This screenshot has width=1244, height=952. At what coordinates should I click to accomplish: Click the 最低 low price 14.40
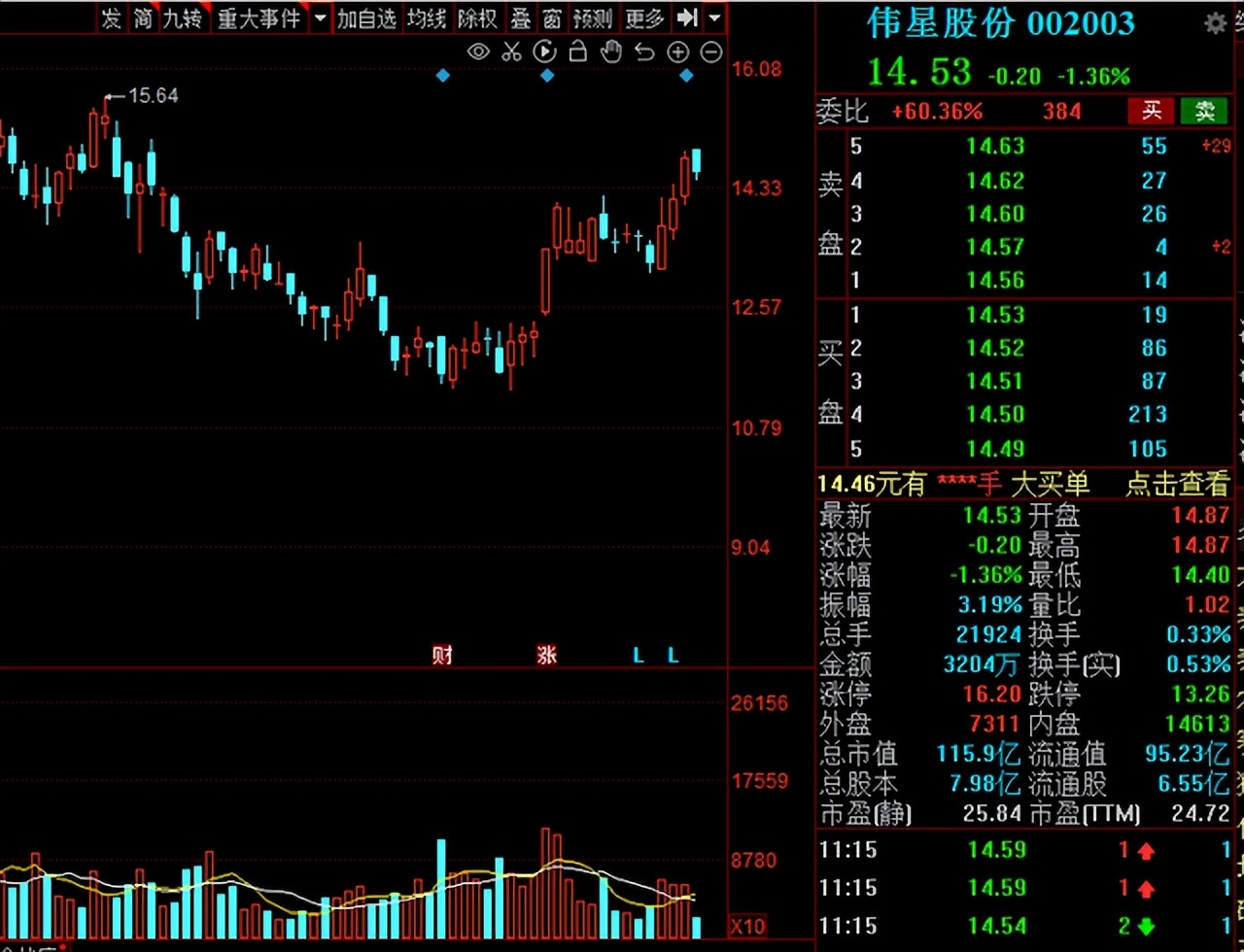[x=1200, y=575]
